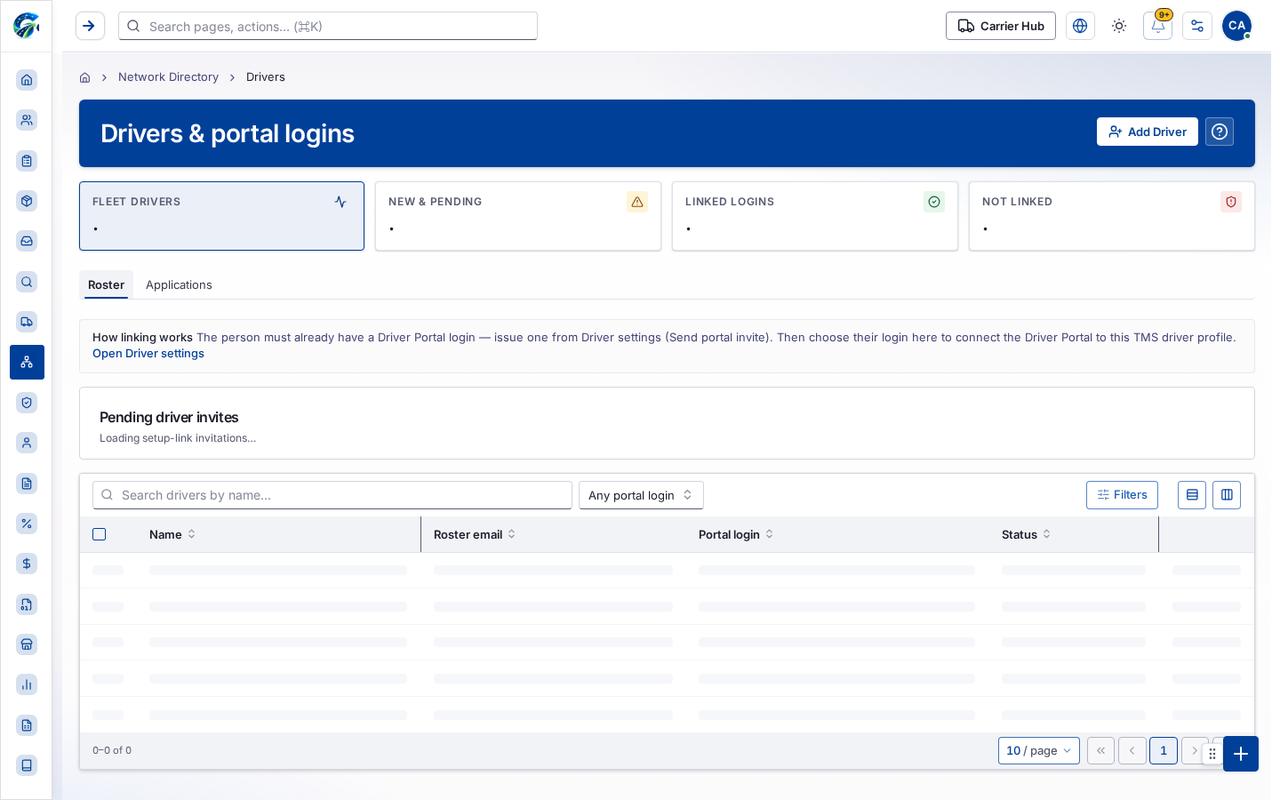Follow the 'Open Driver settings' link

point(148,354)
